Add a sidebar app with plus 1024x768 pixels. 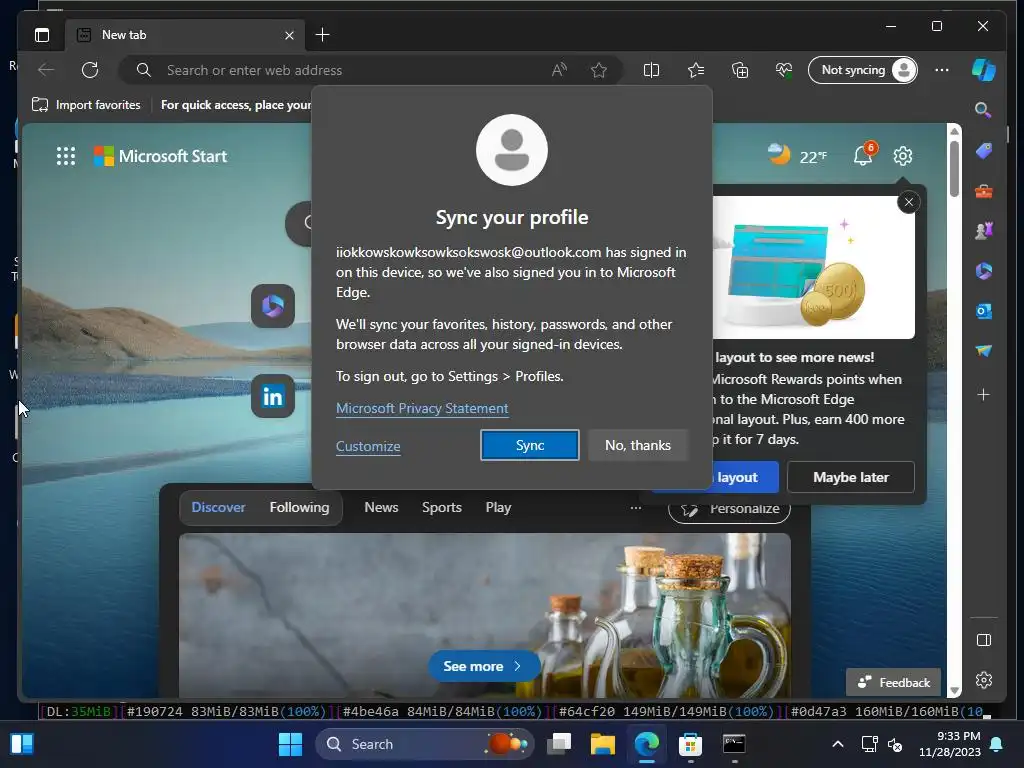pyautogui.click(x=984, y=394)
